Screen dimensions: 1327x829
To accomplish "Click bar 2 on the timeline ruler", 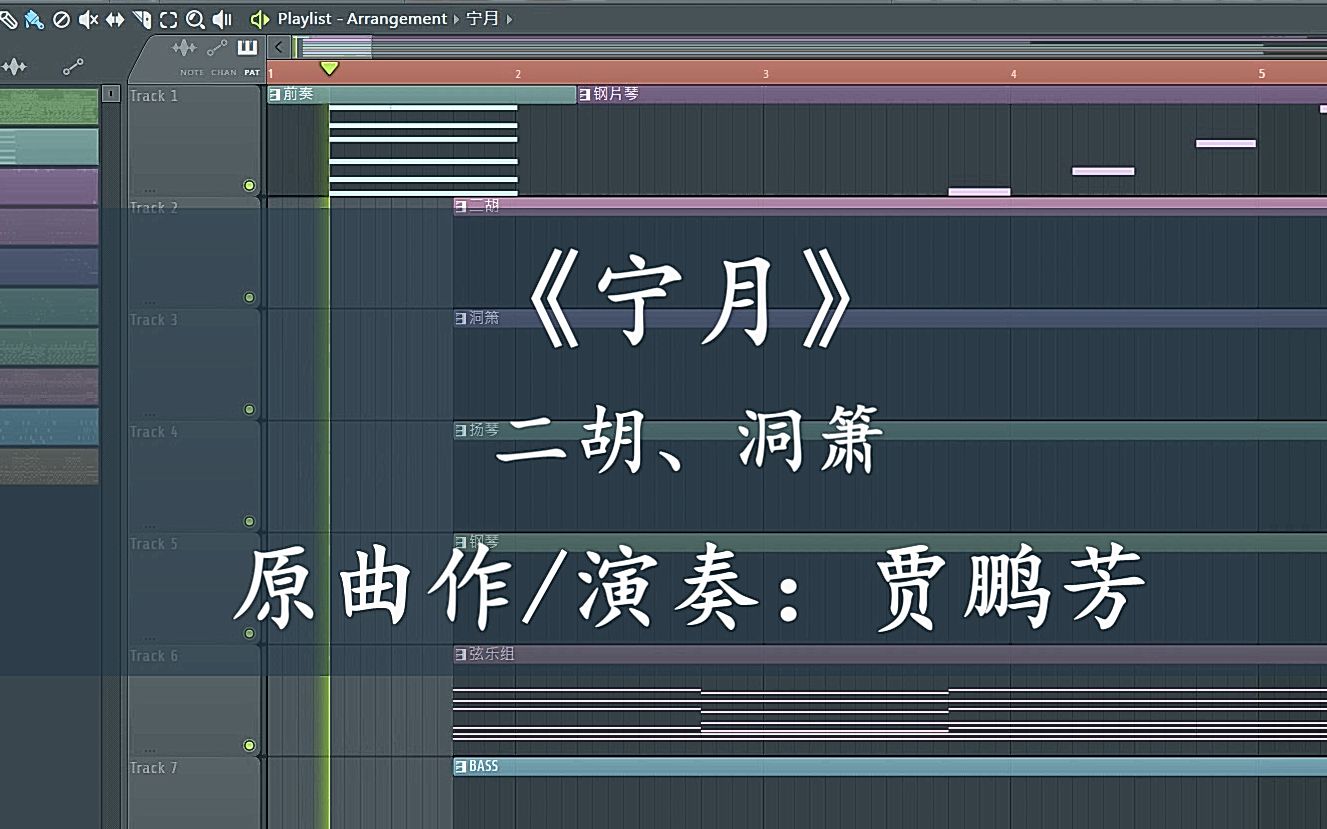I will pos(518,73).
